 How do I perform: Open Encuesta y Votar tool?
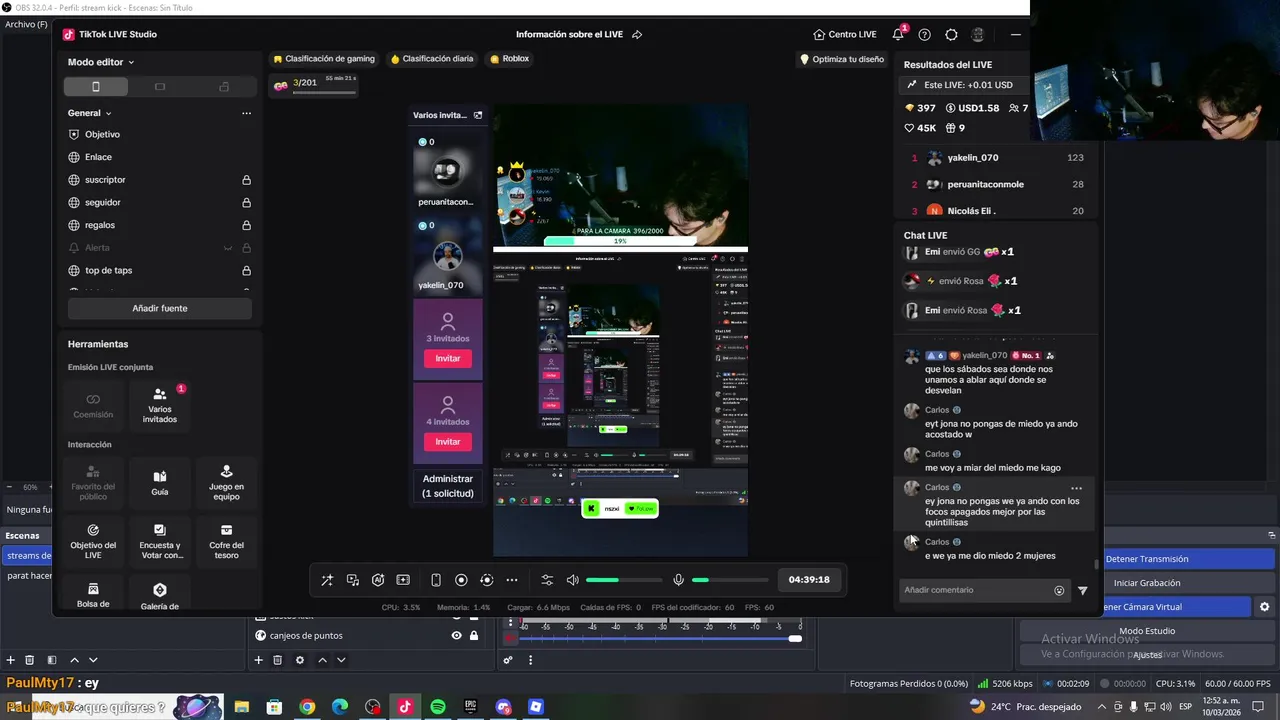(160, 541)
